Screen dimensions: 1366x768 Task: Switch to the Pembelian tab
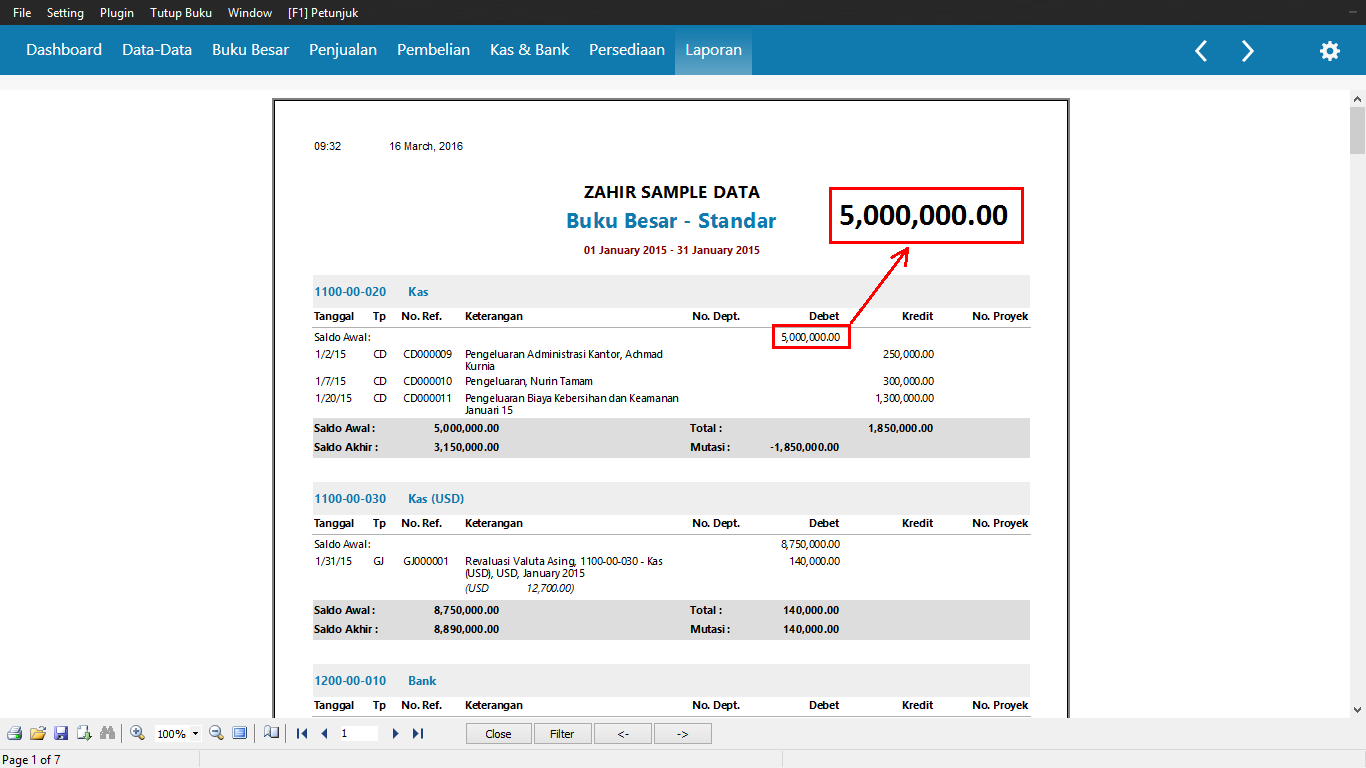433,50
